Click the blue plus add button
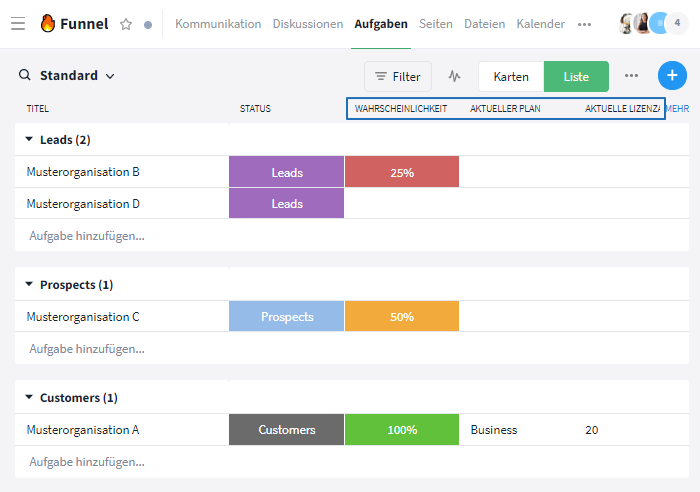Image resolution: width=700 pixels, height=492 pixels. (672, 75)
